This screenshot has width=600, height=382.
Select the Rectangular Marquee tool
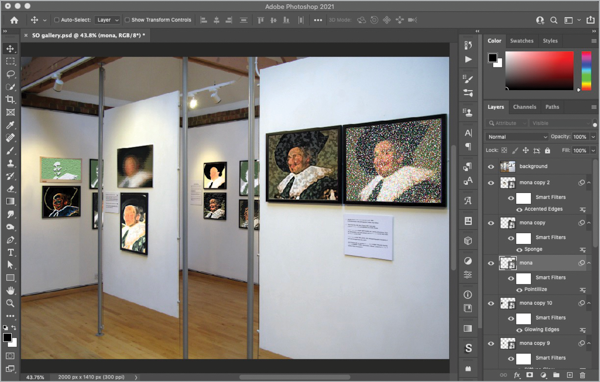(x=10, y=61)
